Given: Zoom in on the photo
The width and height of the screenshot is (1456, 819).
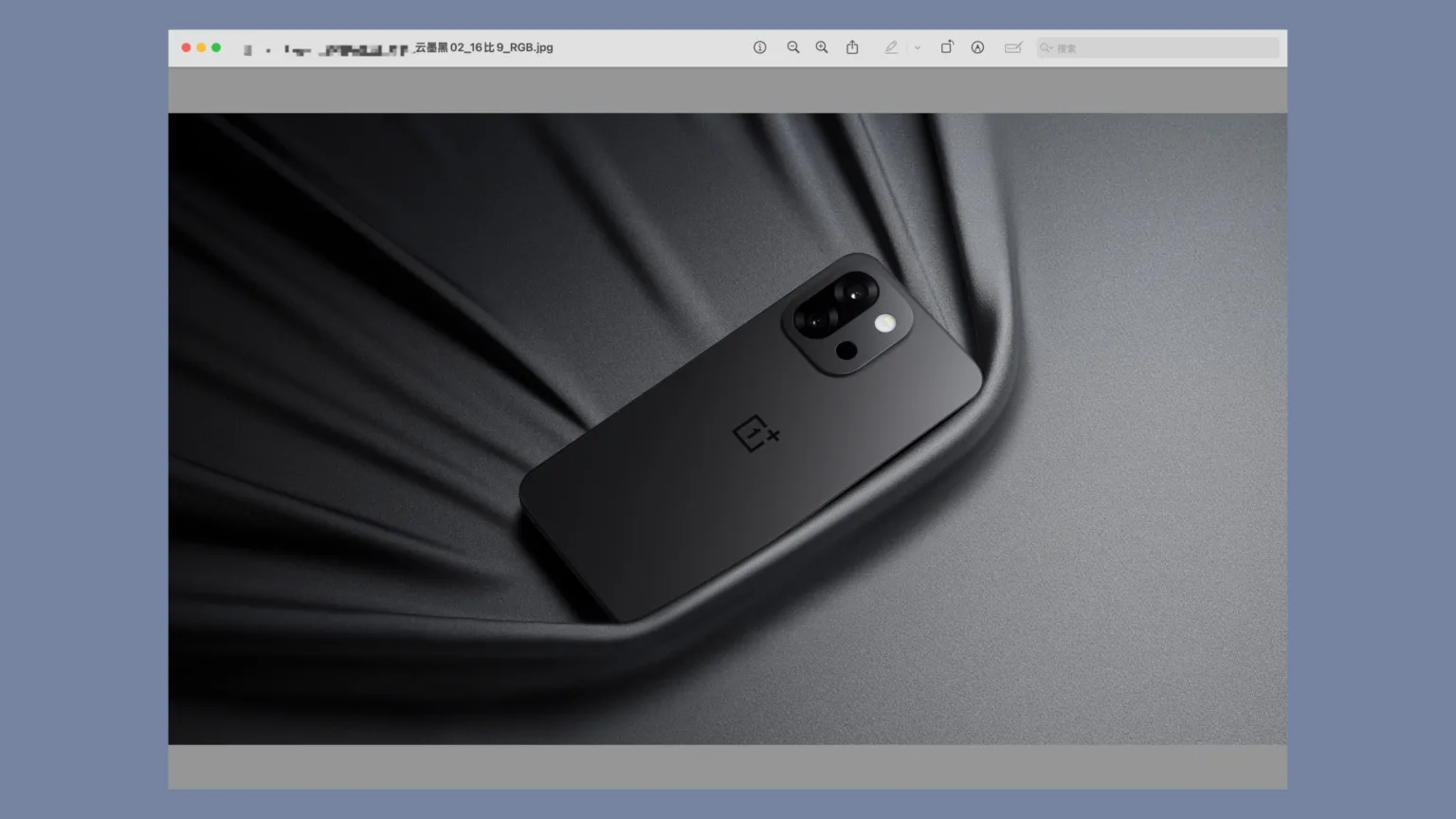Looking at the screenshot, I should (x=822, y=46).
